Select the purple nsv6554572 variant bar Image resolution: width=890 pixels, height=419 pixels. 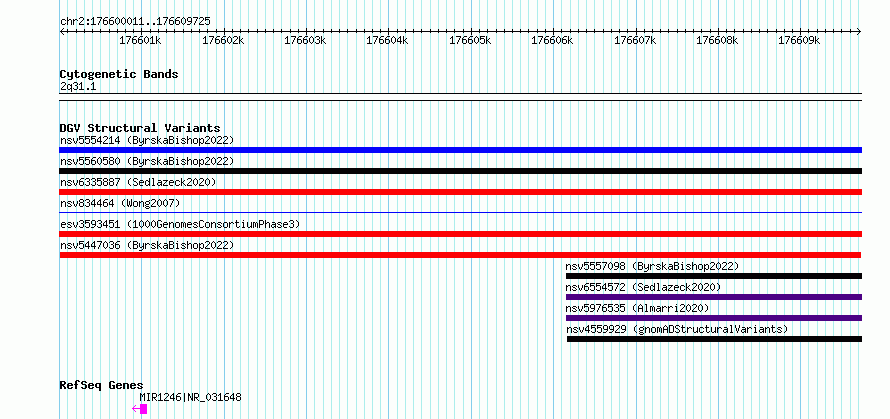pos(713,297)
